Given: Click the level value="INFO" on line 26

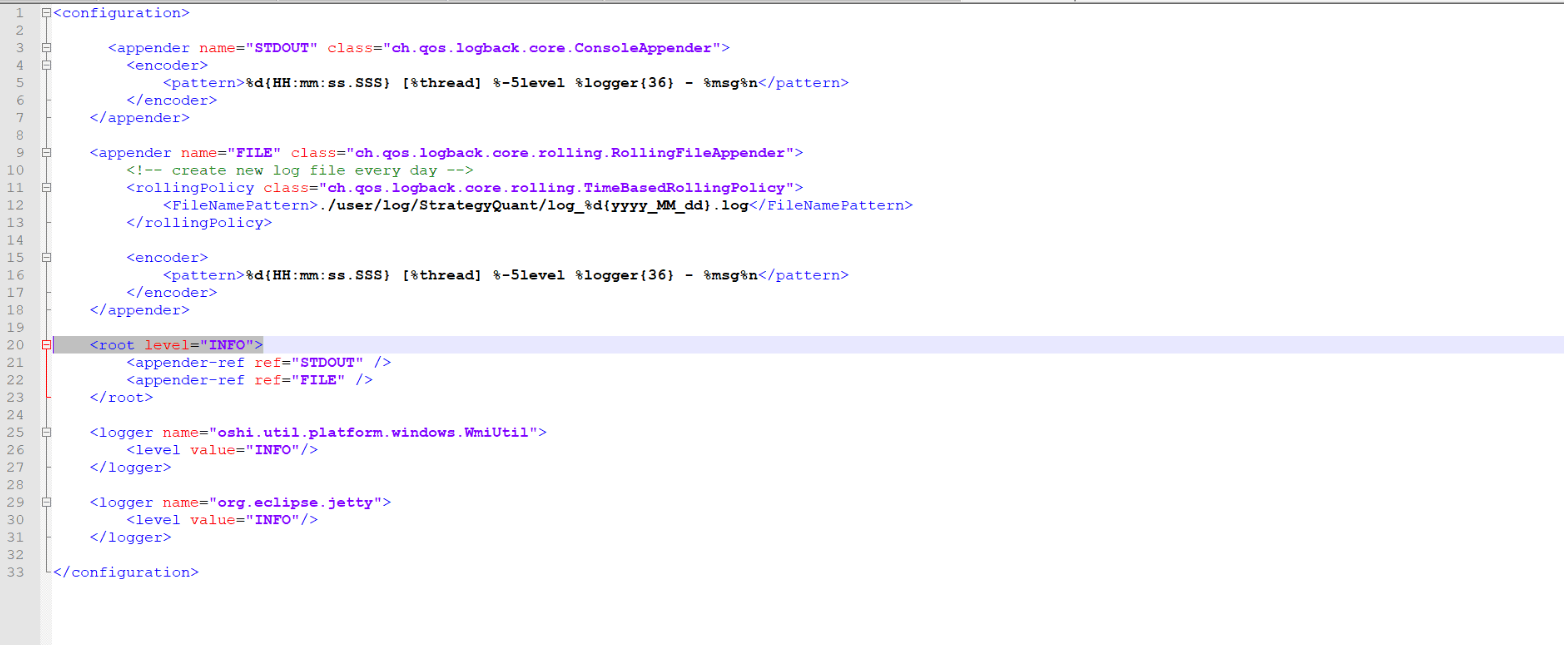Looking at the screenshot, I should (222, 450).
